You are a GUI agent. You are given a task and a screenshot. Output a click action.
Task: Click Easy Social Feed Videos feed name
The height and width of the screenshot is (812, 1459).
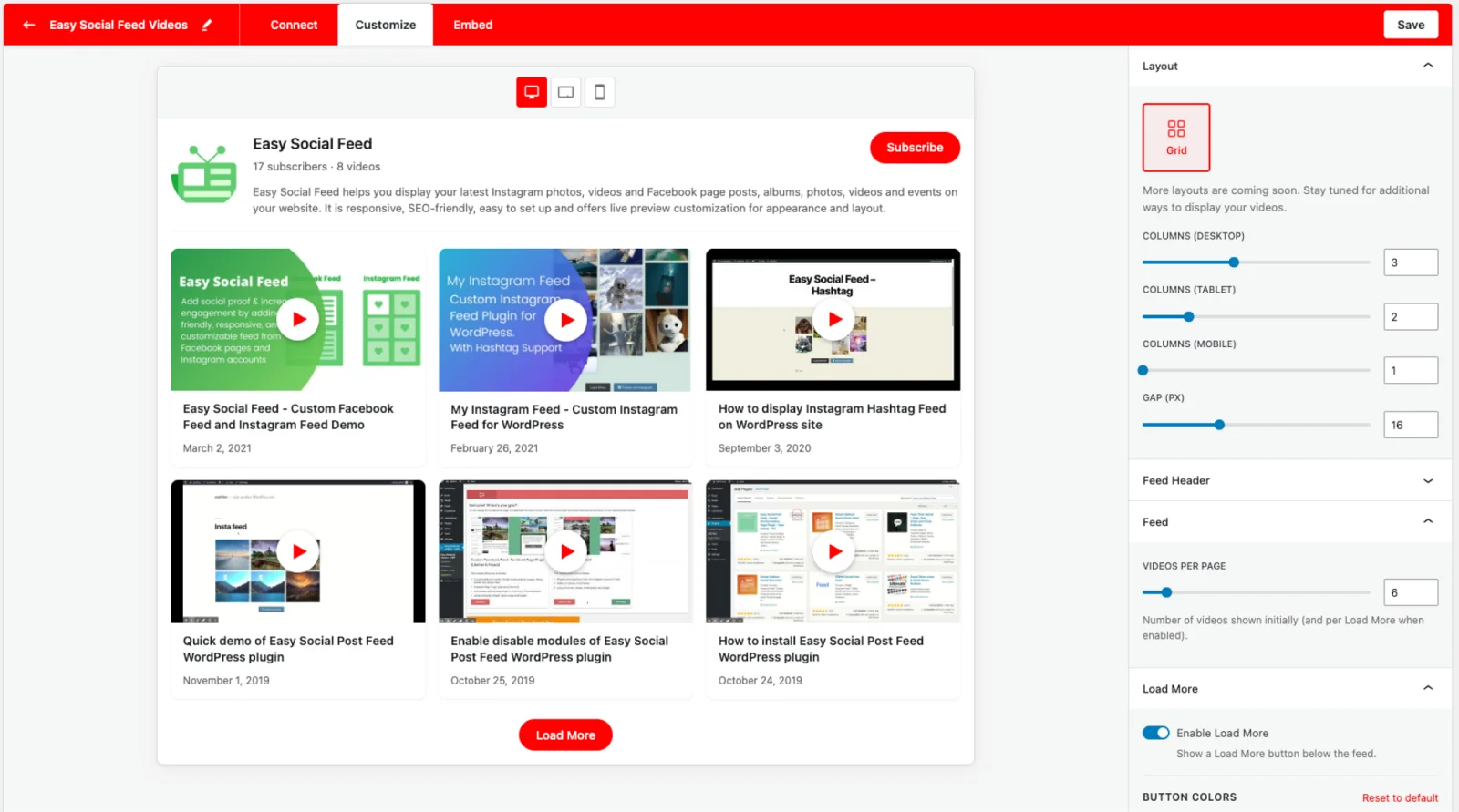point(119,25)
